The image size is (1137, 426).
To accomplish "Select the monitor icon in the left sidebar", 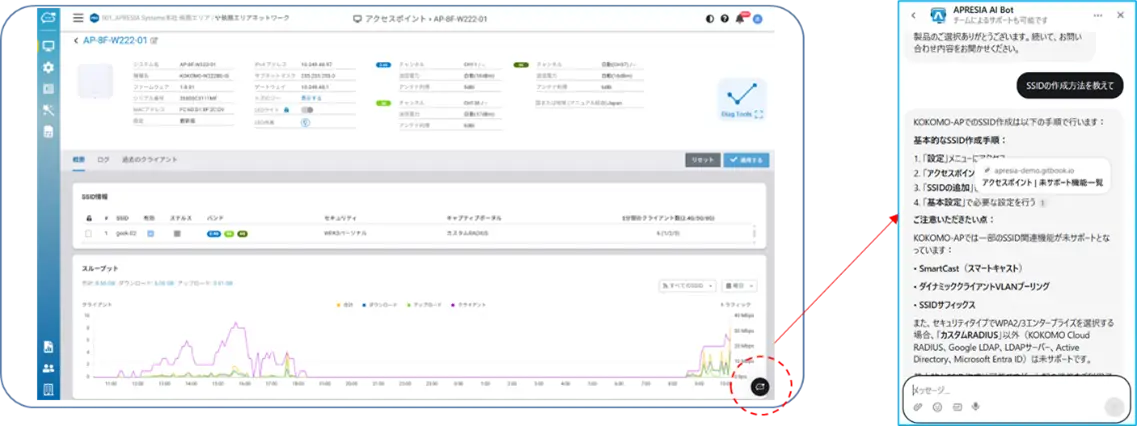I will 48,46.
